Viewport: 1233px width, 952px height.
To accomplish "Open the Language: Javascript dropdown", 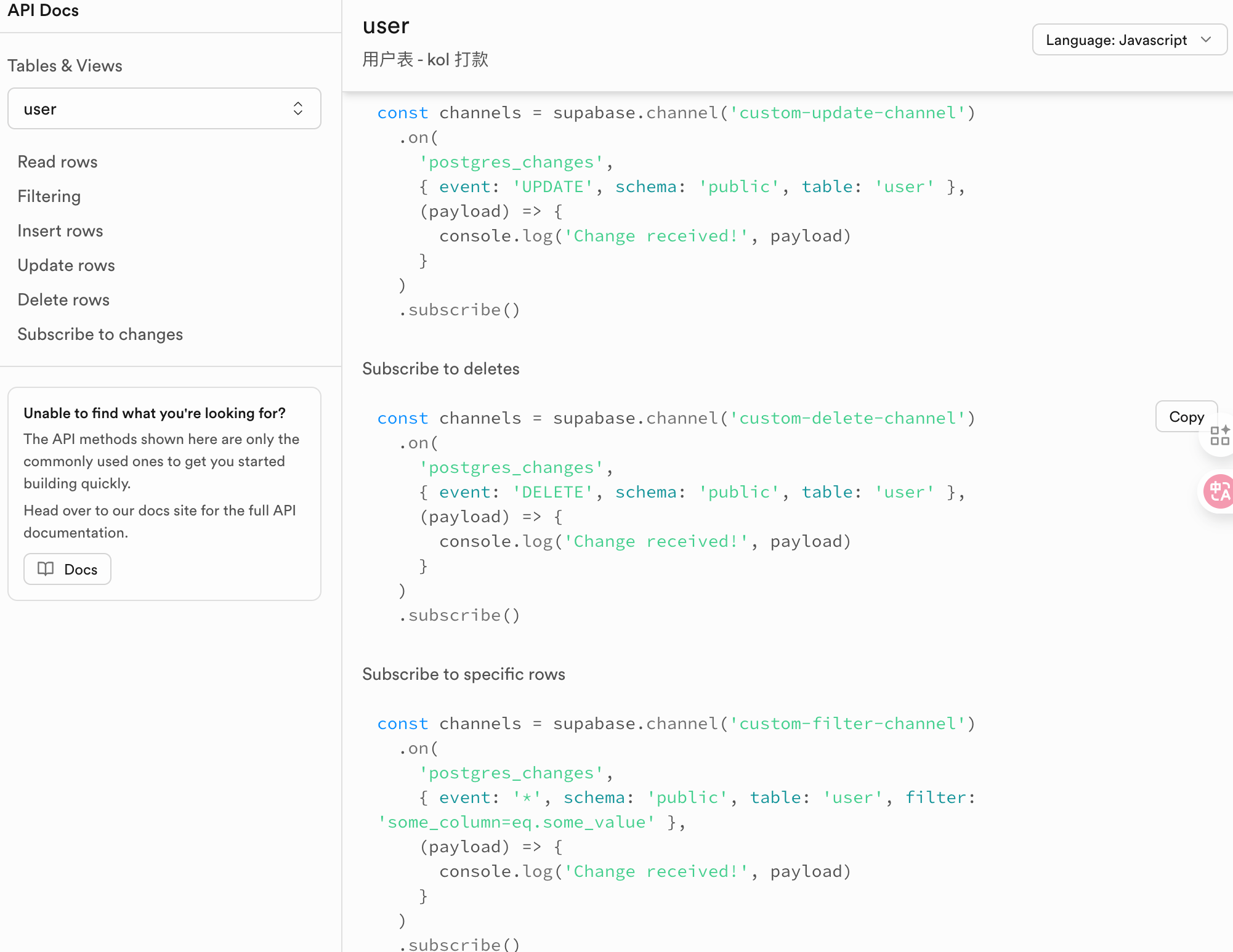I will [x=1128, y=40].
